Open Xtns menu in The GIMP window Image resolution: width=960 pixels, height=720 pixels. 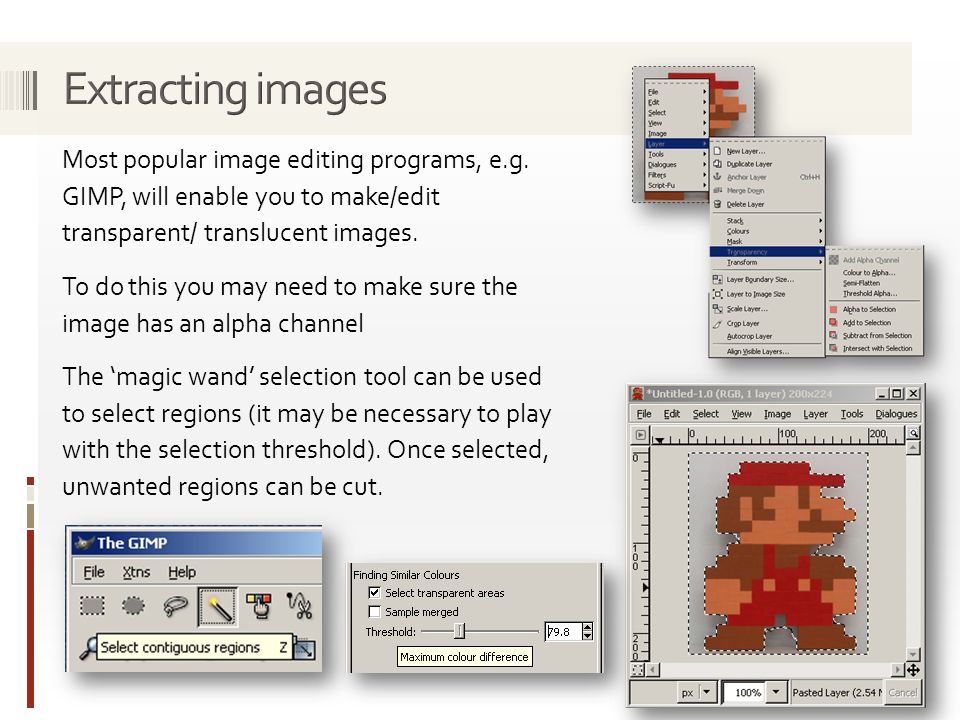136,572
